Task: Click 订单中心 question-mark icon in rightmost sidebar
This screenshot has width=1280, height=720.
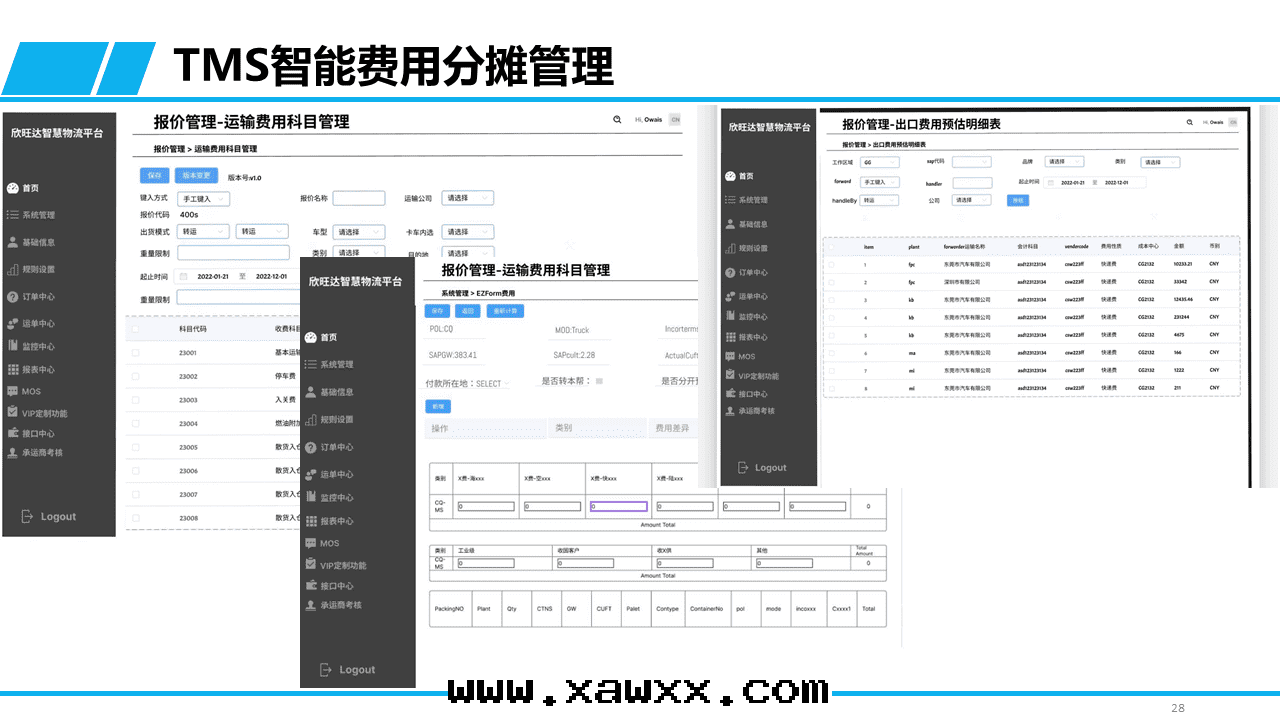Action: coord(731,272)
